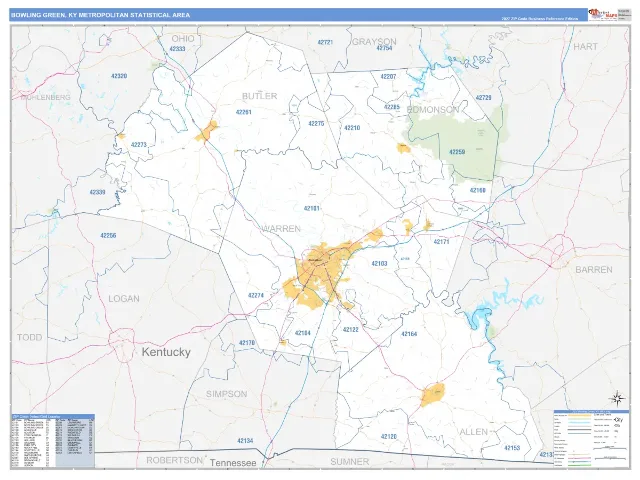The width and height of the screenshot is (640, 480).
Task: Click ZIP code 42285
Action: (392, 107)
